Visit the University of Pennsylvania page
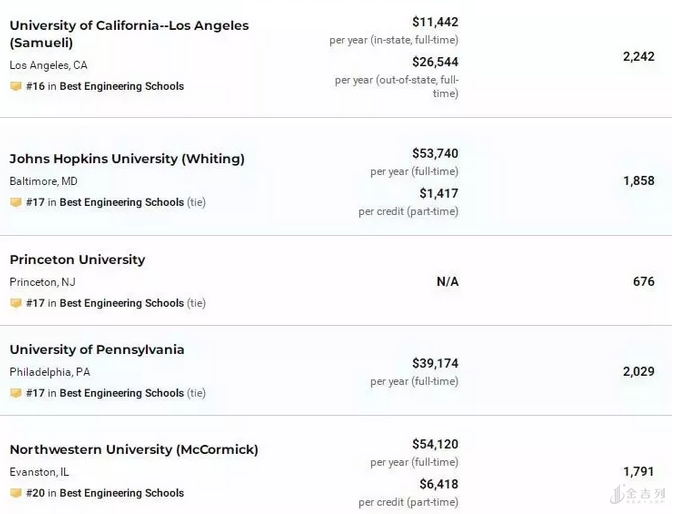The image size is (674, 514). [97, 350]
